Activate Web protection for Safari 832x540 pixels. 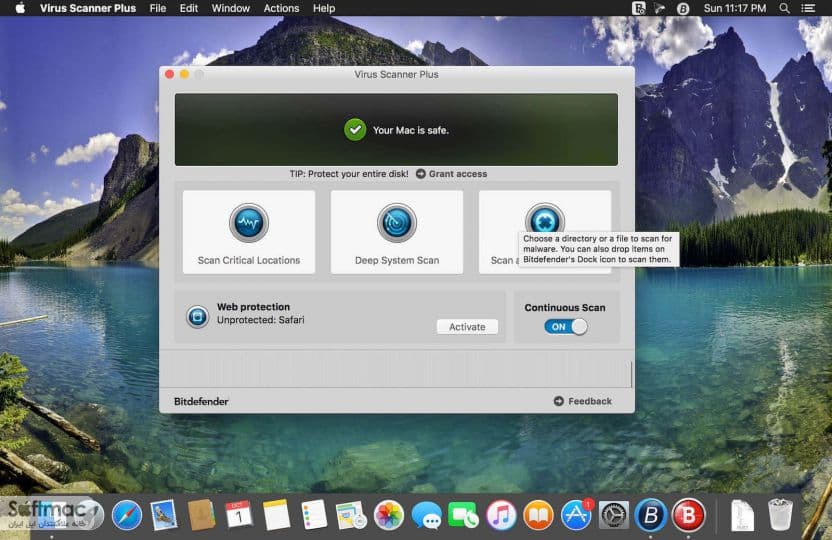[x=467, y=327]
